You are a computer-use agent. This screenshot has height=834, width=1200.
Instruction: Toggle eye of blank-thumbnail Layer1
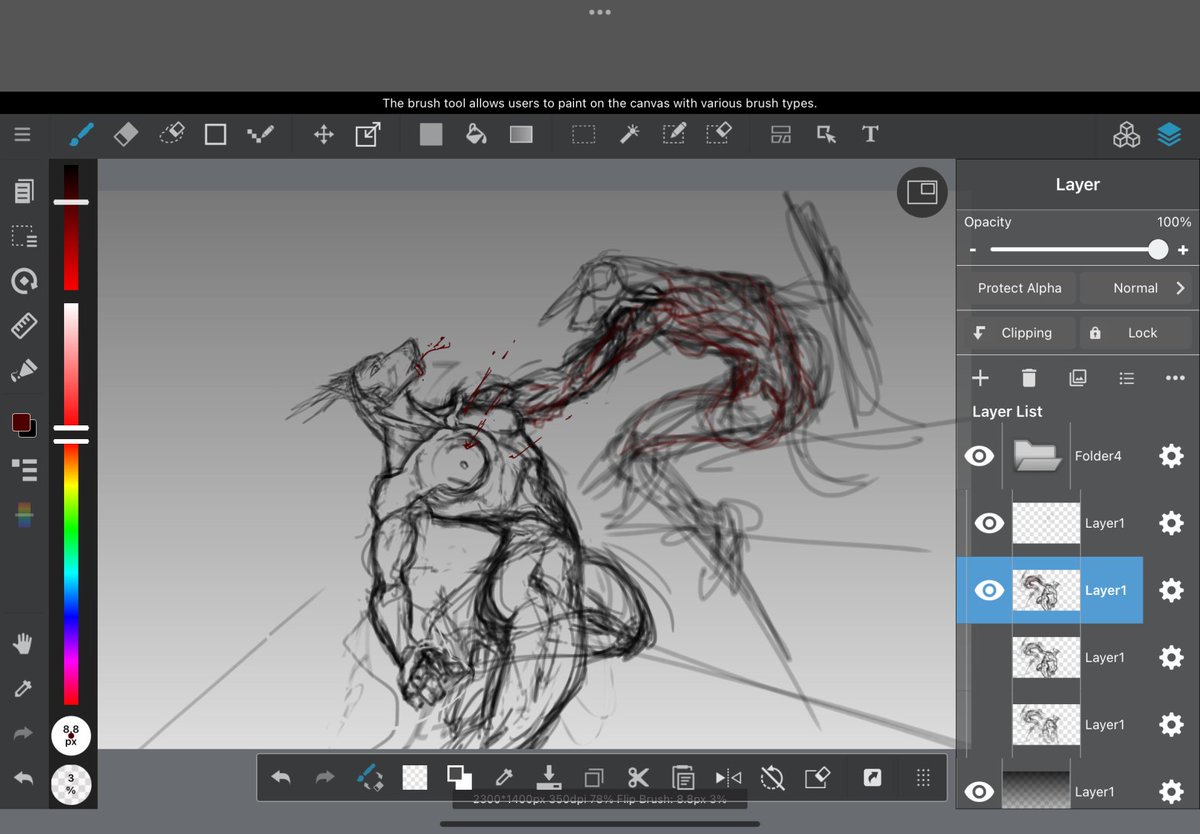click(989, 523)
